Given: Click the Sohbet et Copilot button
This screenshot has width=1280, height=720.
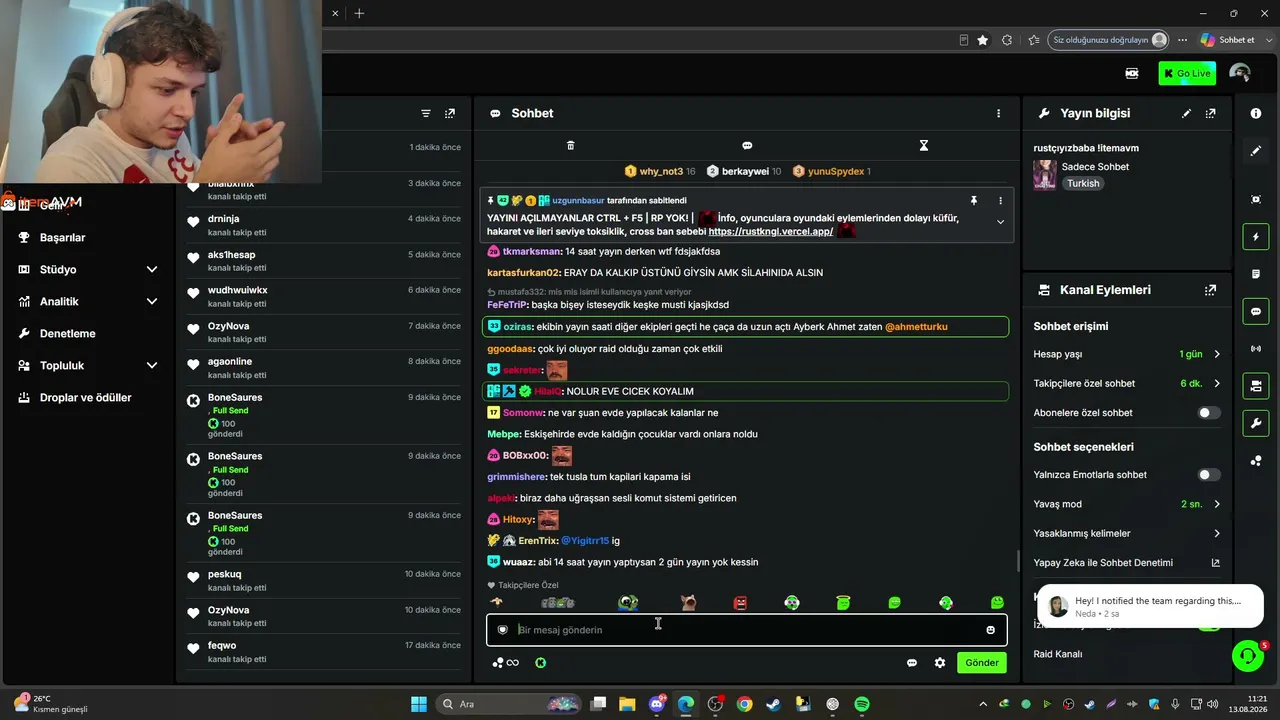Looking at the screenshot, I should pos(1228,40).
